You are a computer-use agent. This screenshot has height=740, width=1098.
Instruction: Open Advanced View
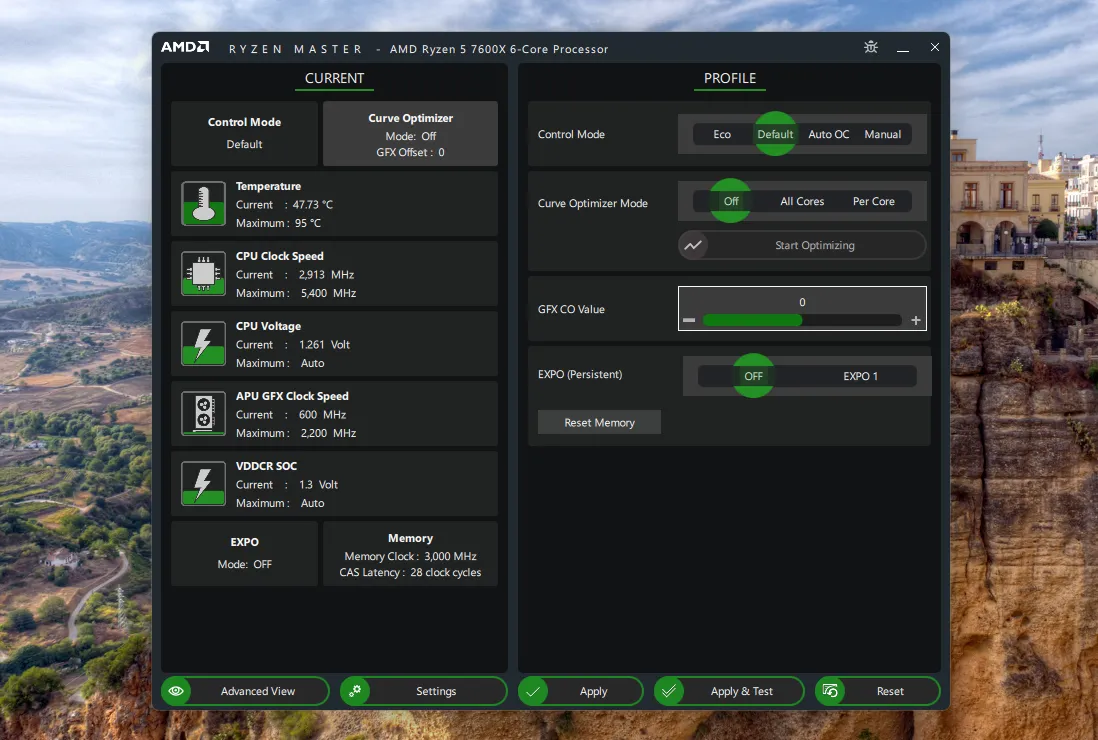245,691
